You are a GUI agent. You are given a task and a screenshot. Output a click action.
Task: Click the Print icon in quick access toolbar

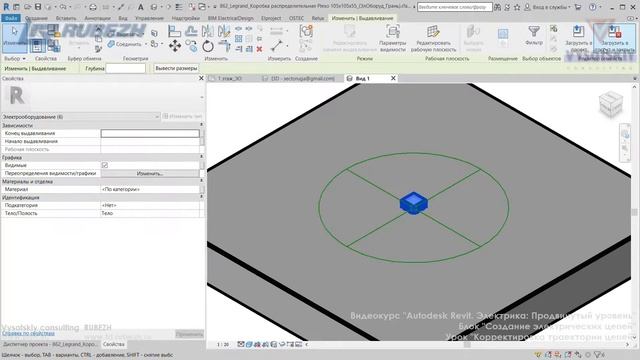tap(93, 7)
